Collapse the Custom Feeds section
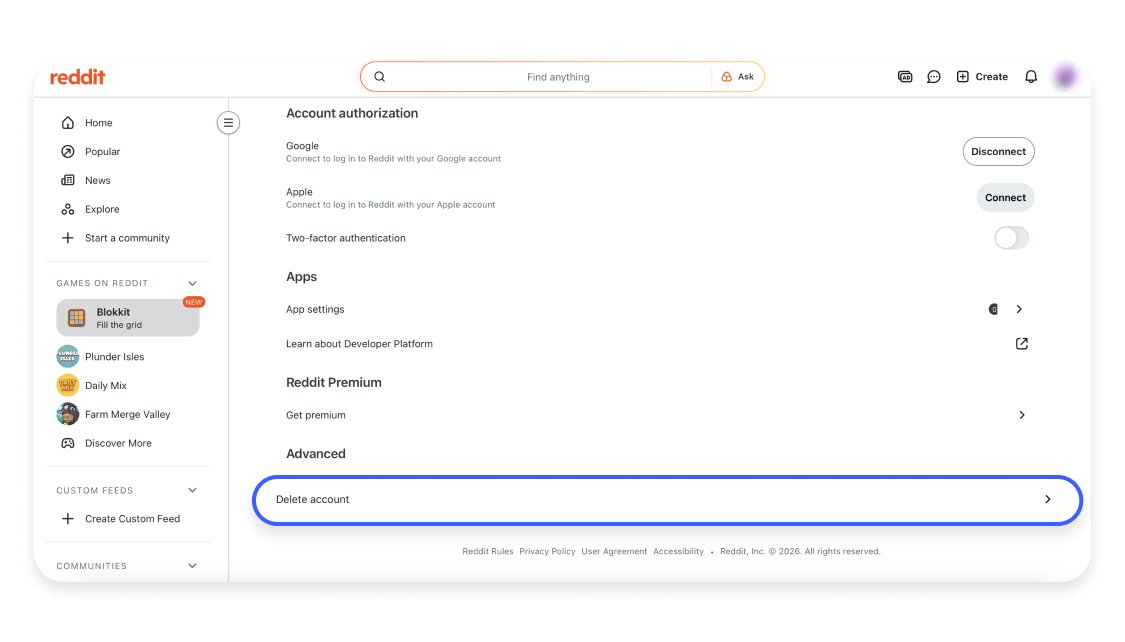 pos(192,490)
